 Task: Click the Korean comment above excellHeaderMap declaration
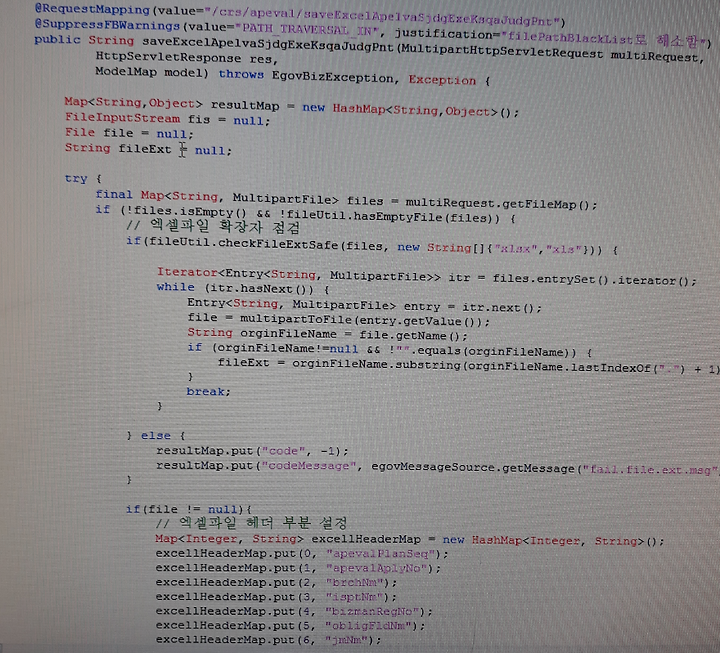pyautogui.click(x=251, y=522)
